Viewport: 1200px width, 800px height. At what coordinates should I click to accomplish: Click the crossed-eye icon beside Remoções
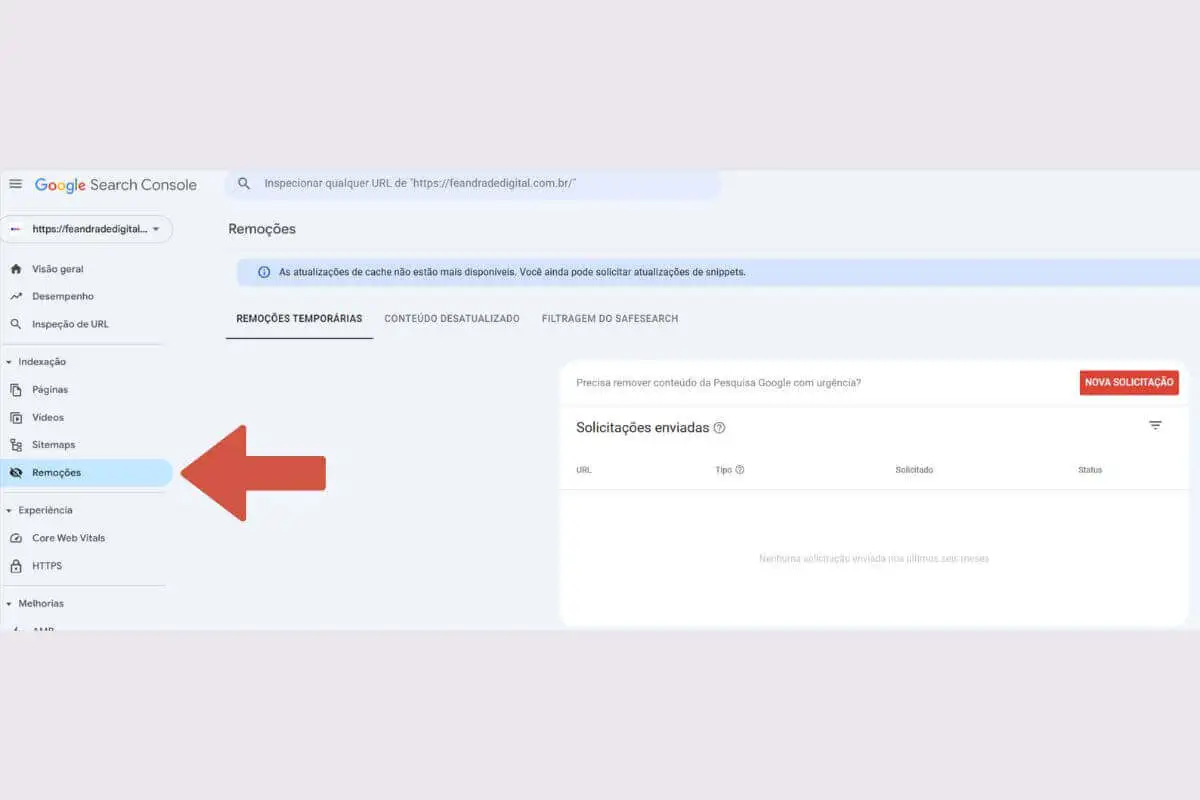(15, 473)
